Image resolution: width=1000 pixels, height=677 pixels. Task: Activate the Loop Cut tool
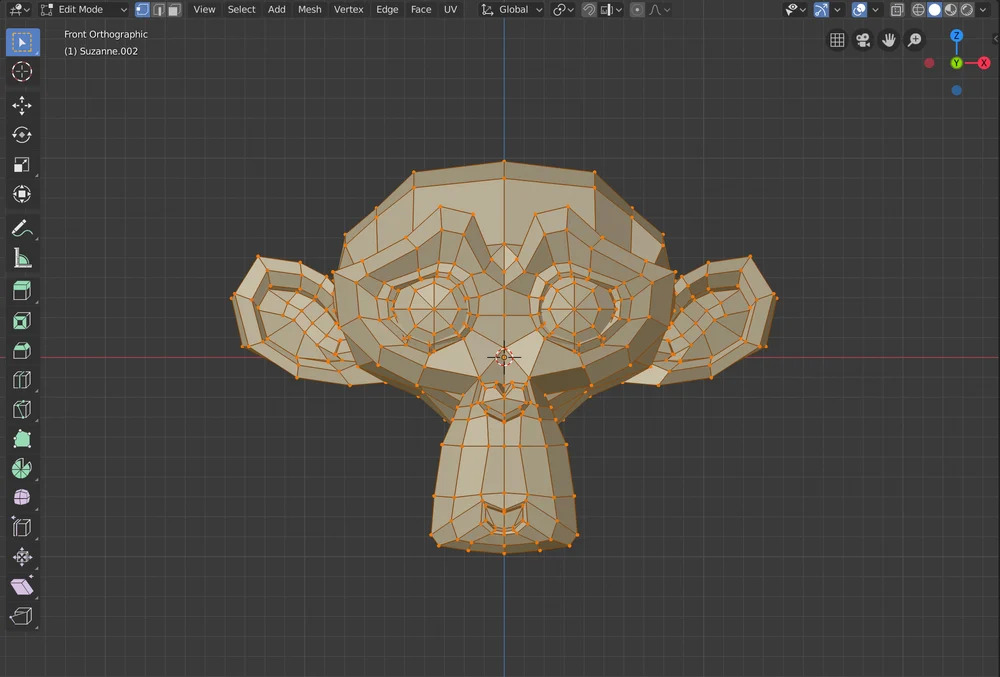tap(22, 380)
